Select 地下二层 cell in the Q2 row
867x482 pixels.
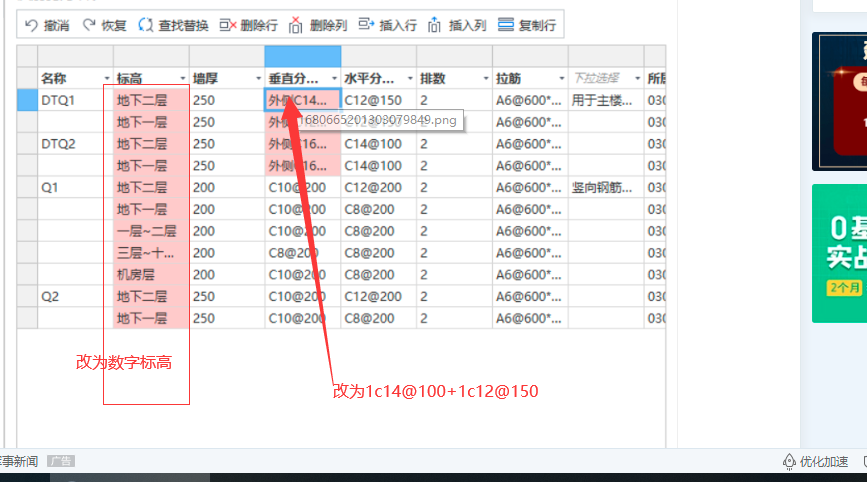(151, 297)
